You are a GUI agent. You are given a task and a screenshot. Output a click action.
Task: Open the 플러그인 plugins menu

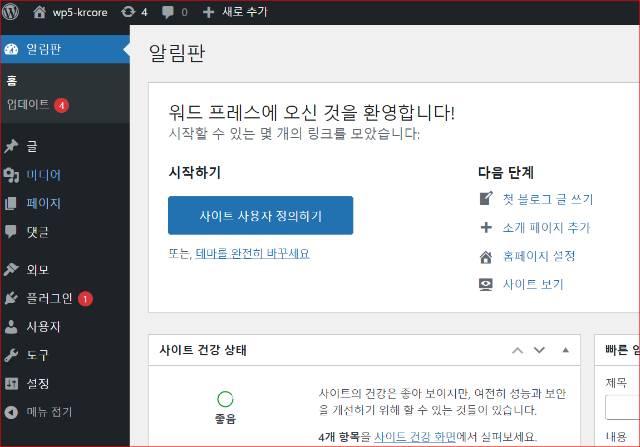[49, 298]
